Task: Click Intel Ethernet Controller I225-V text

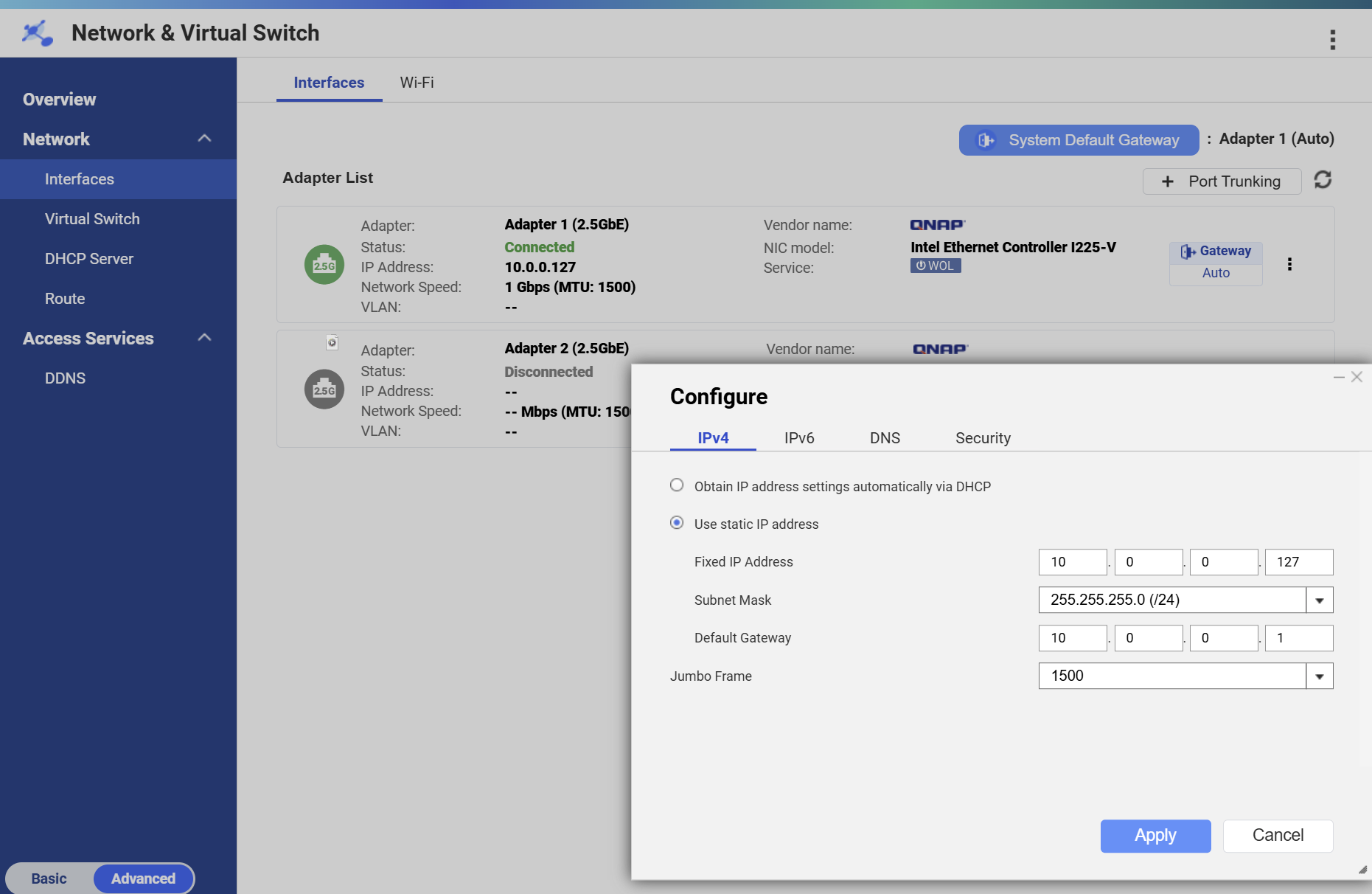Action: pyautogui.click(x=1013, y=247)
